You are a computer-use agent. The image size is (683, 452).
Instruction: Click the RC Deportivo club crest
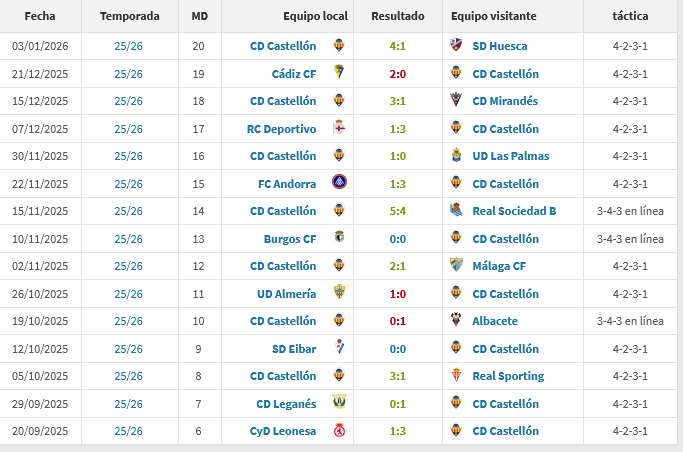338,129
